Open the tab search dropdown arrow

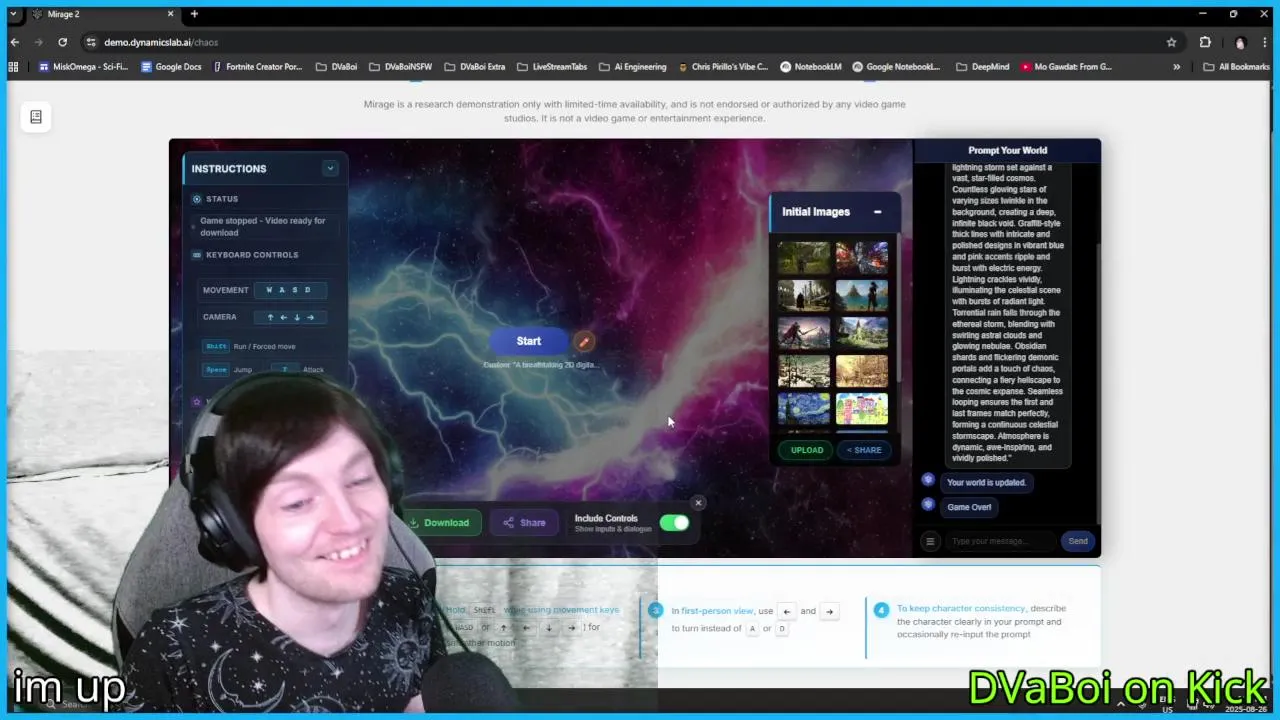12,14
